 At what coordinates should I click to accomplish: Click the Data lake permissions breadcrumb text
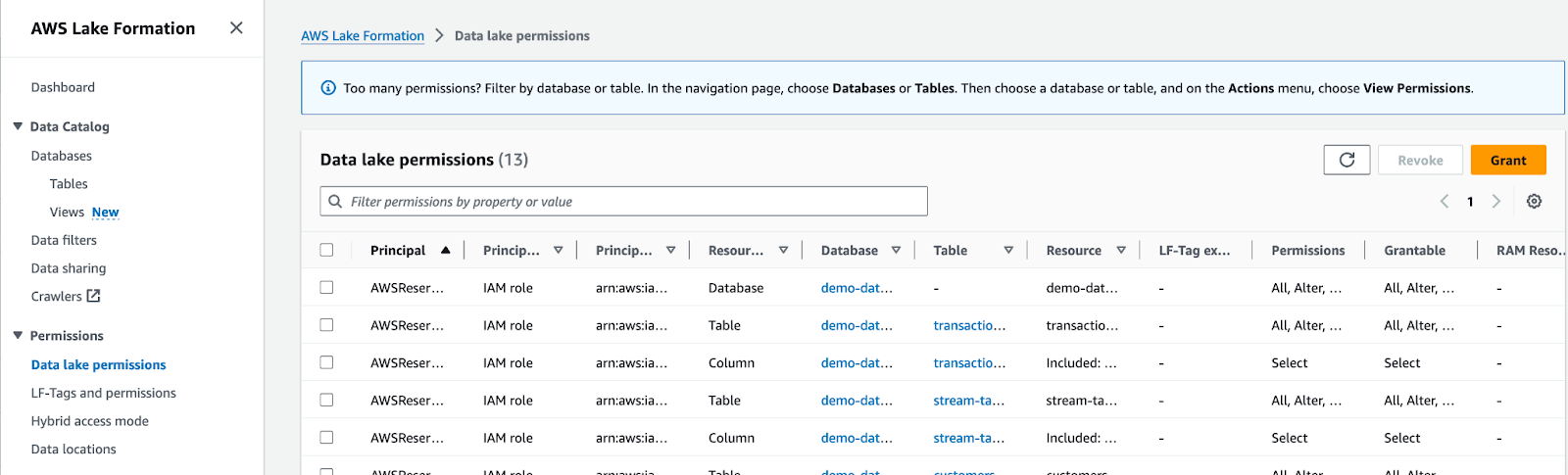[x=522, y=35]
